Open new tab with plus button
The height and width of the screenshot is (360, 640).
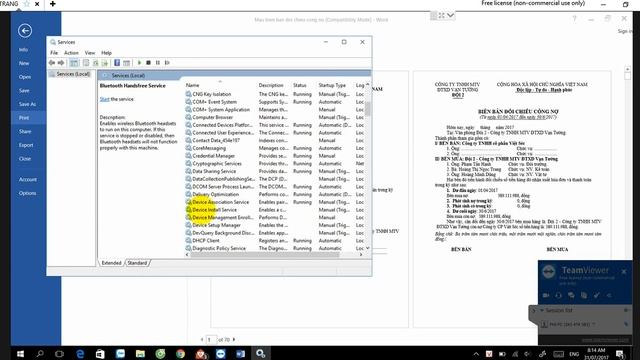[x=53, y=4]
